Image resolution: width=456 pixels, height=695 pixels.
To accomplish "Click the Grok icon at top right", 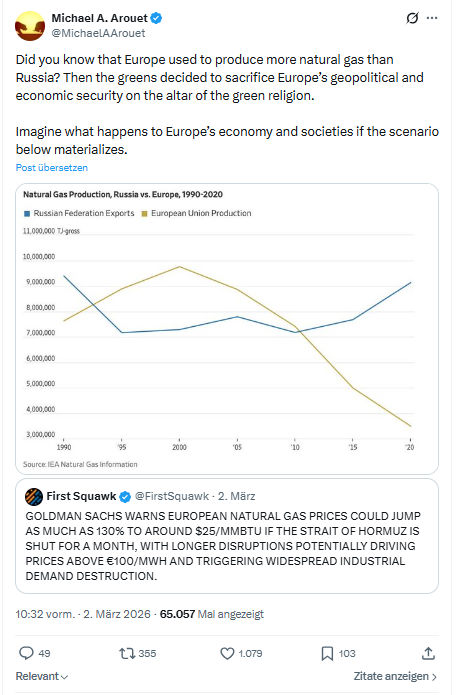I will tap(412, 18).
